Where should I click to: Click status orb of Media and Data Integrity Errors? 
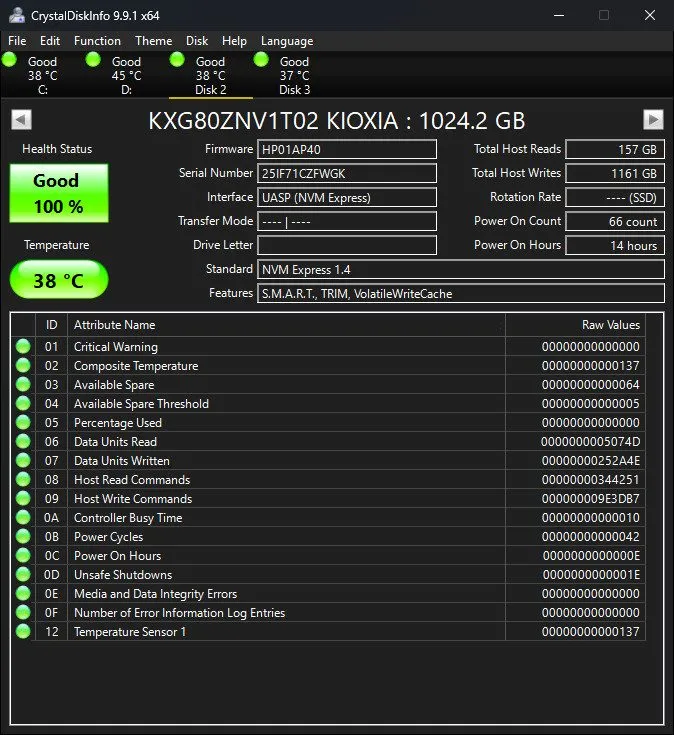pyautogui.click(x=23, y=593)
